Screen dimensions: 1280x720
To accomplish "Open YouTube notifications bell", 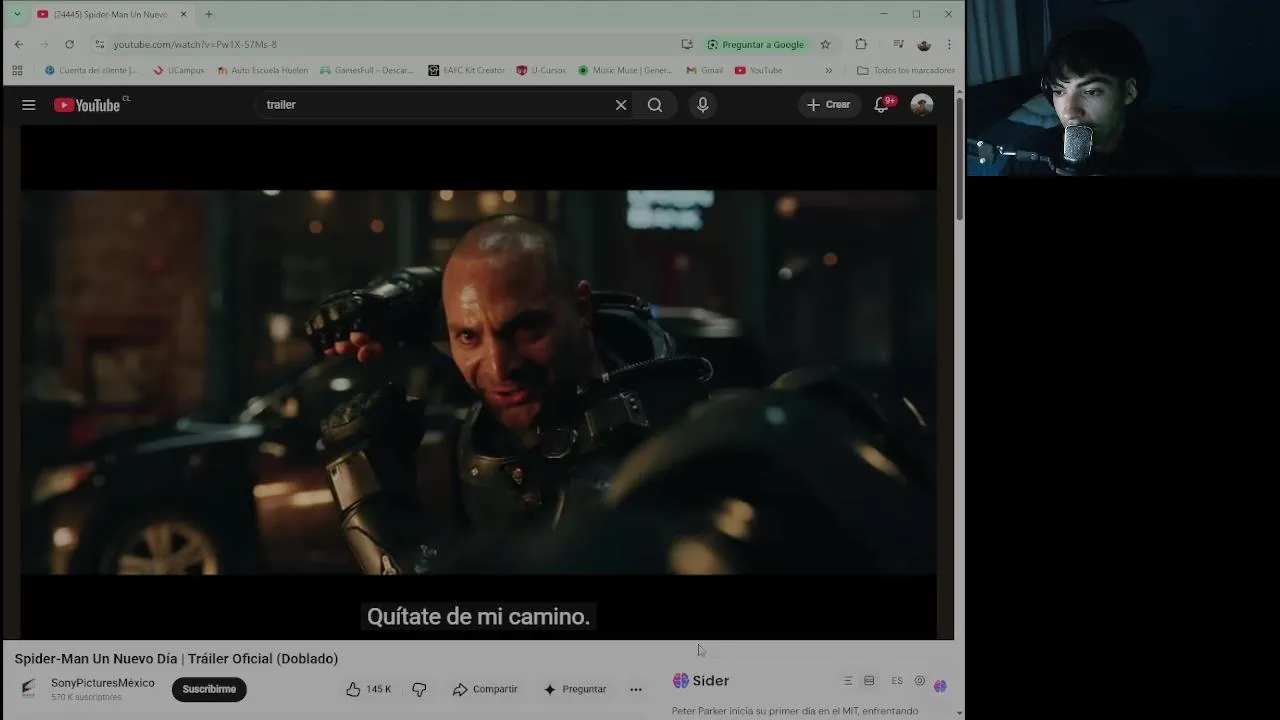I will coord(882,105).
